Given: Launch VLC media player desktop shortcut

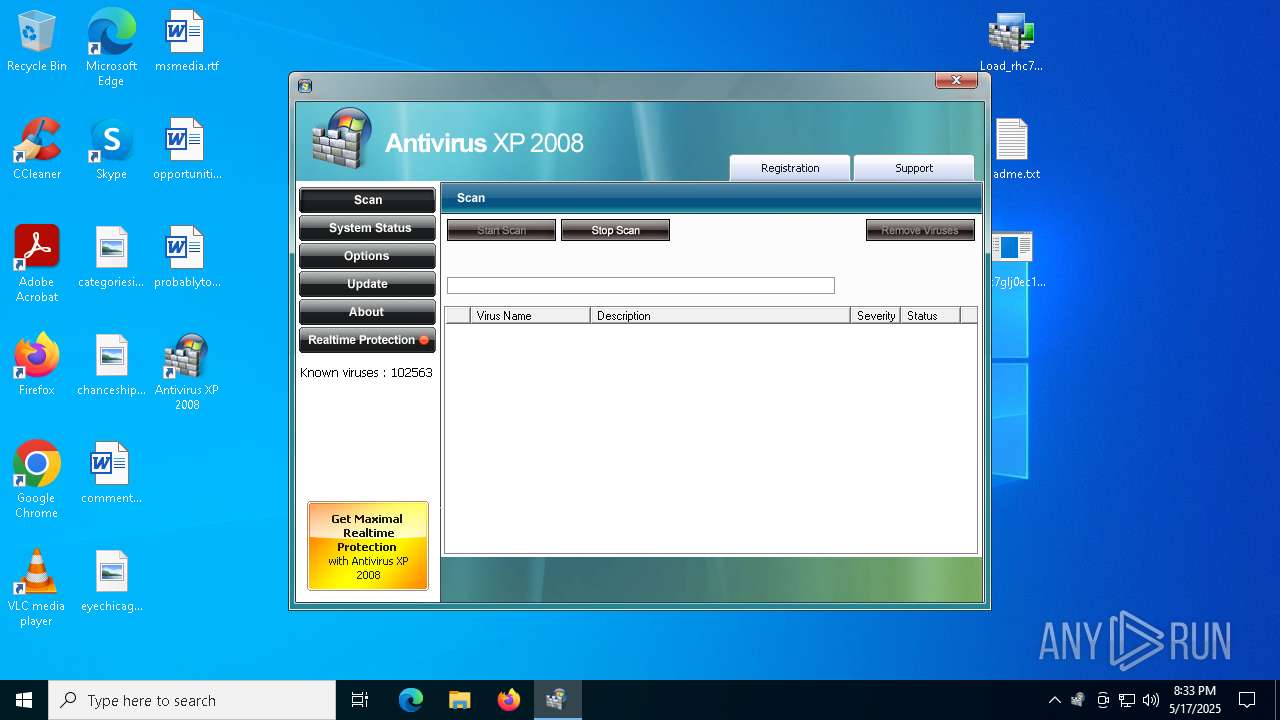Looking at the screenshot, I should (x=37, y=588).
